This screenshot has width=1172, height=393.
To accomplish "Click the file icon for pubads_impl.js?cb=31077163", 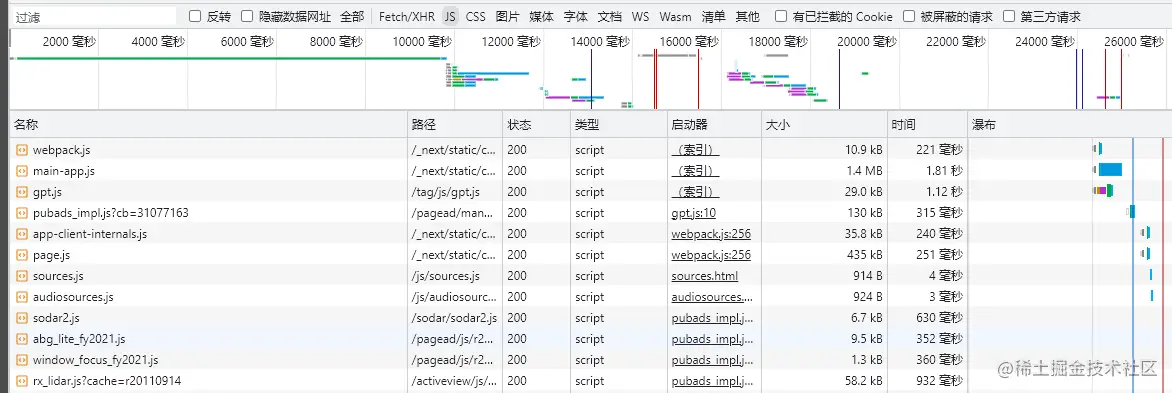I will point(22,213).
